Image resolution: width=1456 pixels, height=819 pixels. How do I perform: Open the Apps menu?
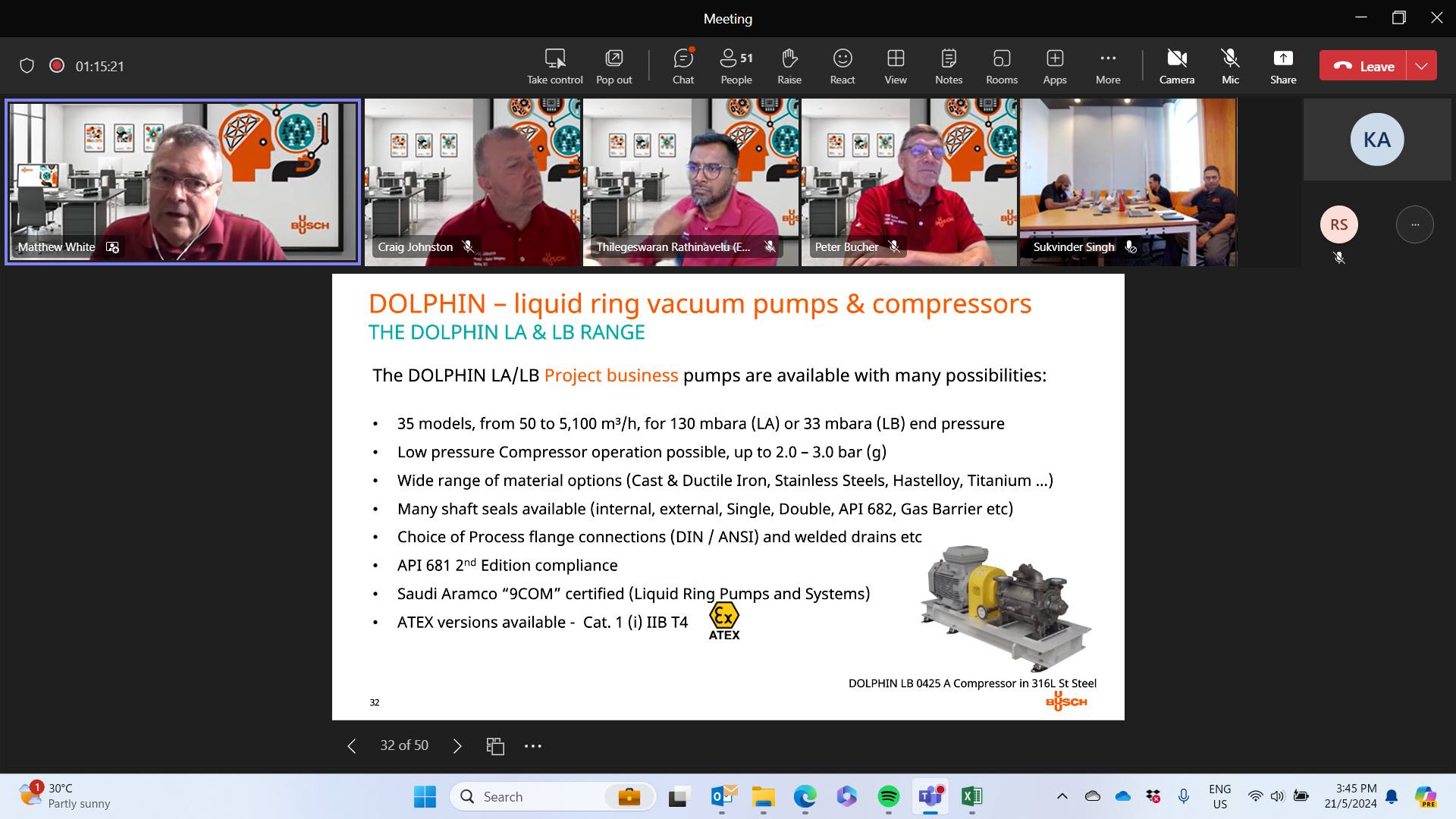[1055, 67]
